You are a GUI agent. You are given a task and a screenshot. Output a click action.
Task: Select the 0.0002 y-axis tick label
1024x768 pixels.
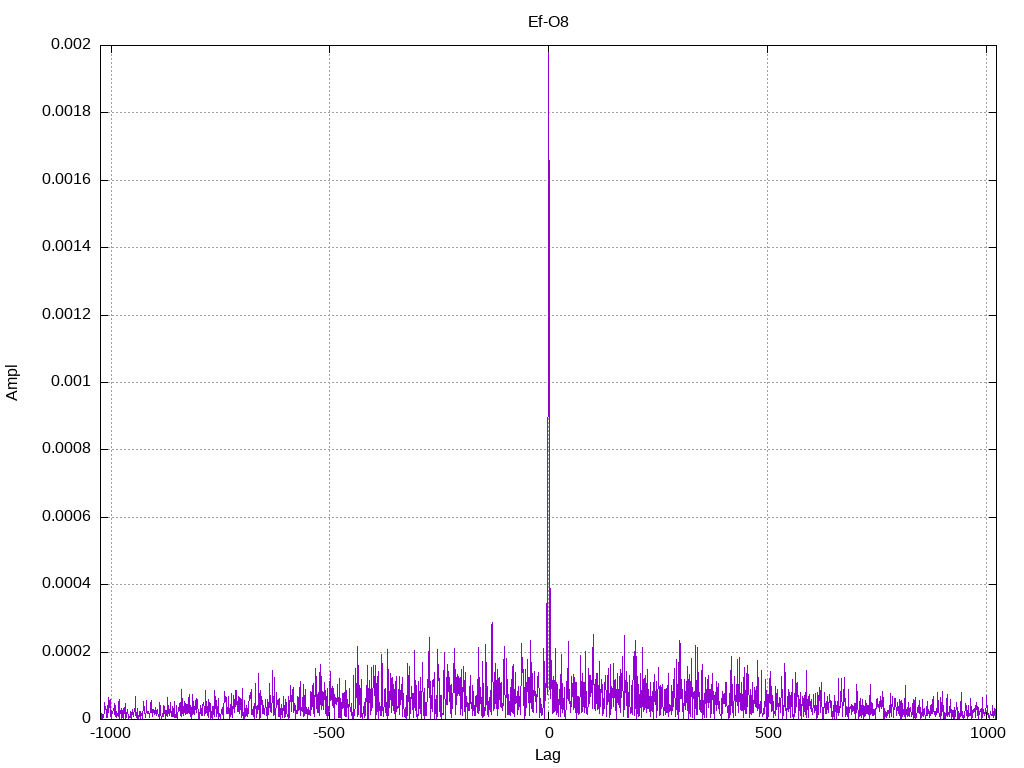click(66, 652)
